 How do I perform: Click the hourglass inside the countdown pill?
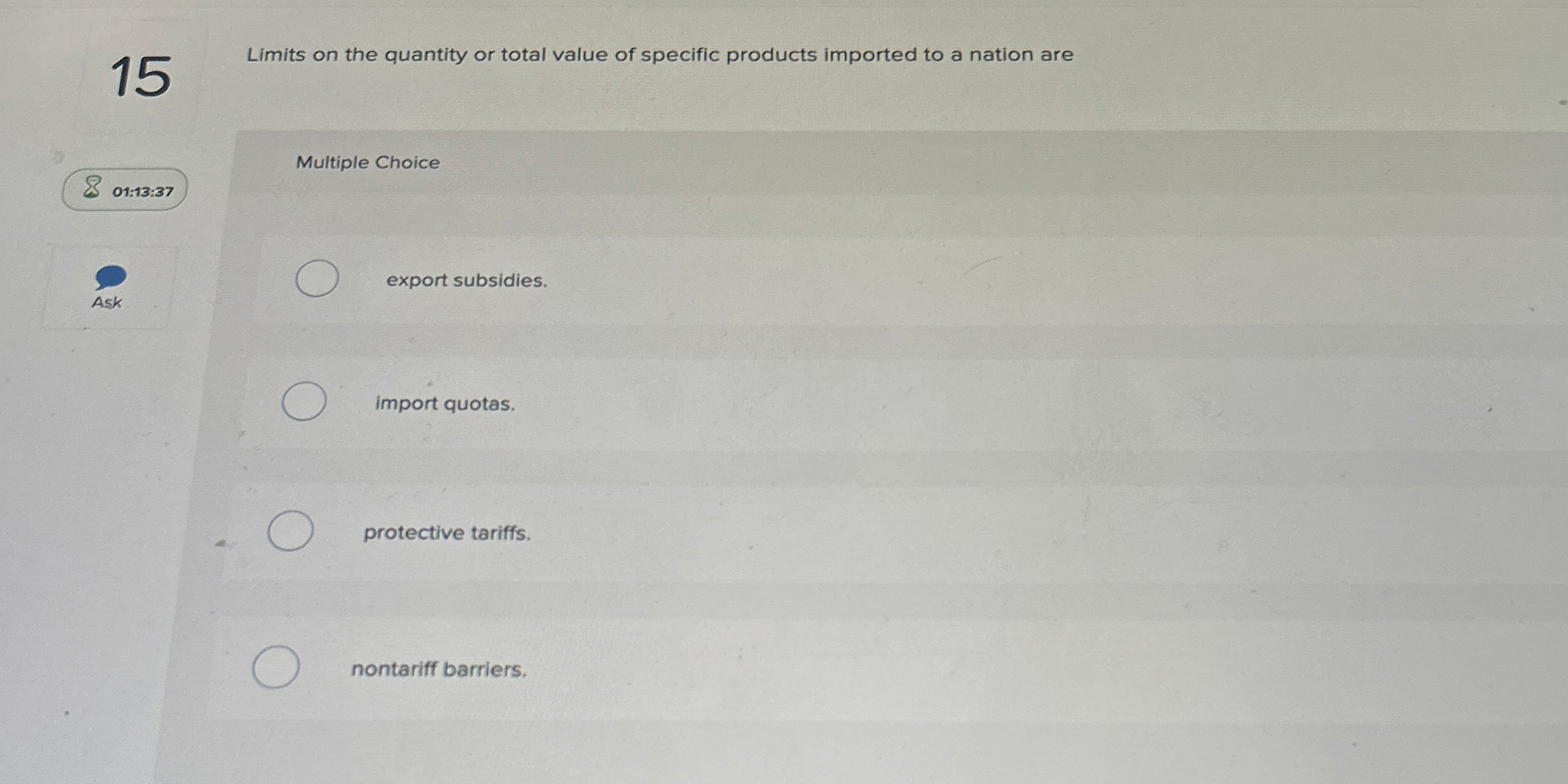(91, 188)
